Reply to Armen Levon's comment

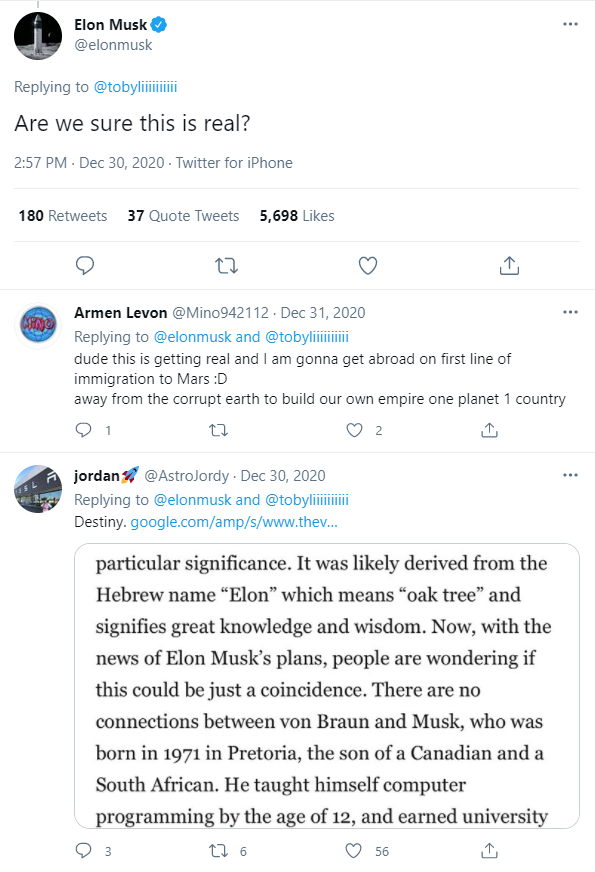coord(83,430)
